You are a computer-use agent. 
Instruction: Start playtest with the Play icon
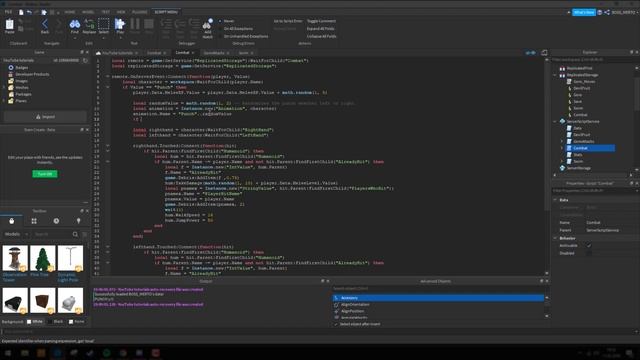click(120, 24)
